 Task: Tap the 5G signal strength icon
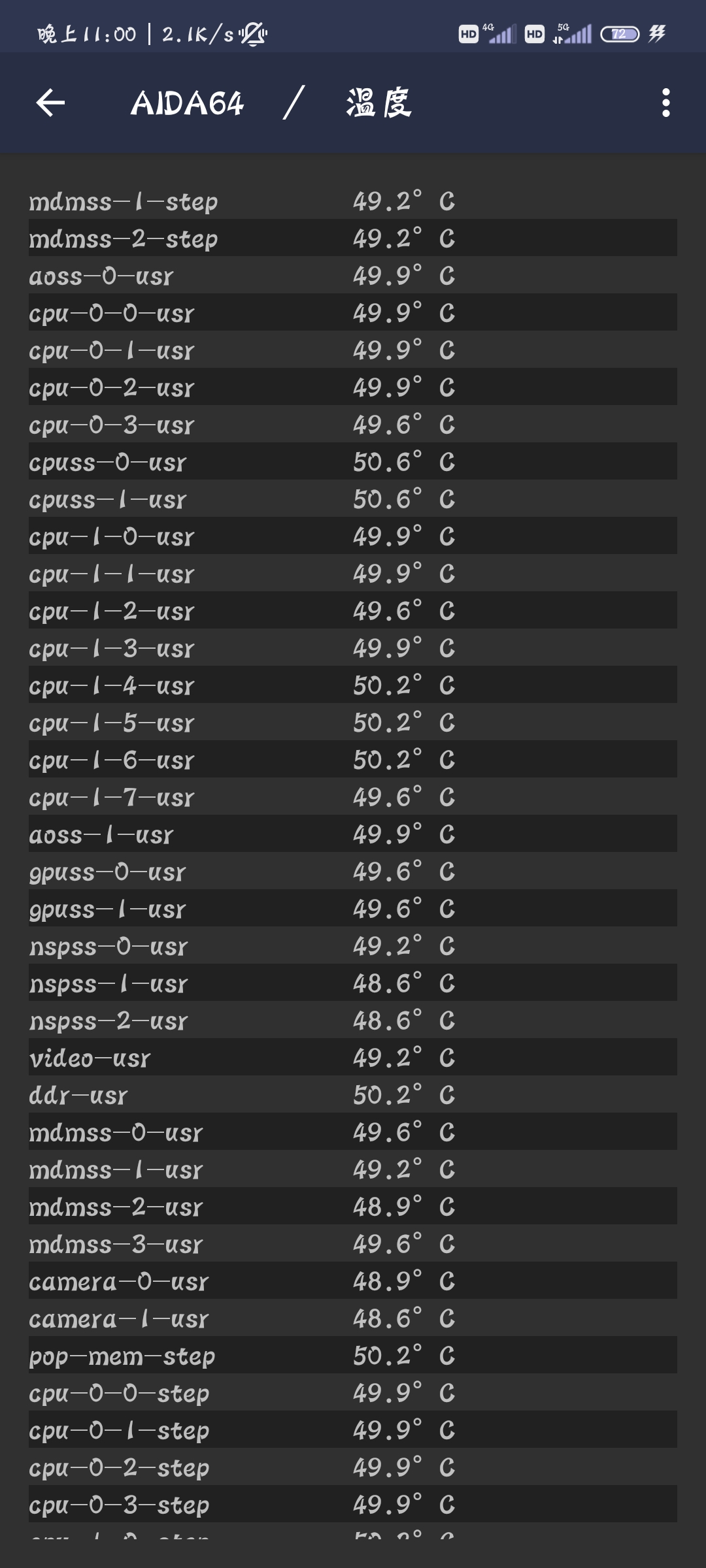(573, 33)
